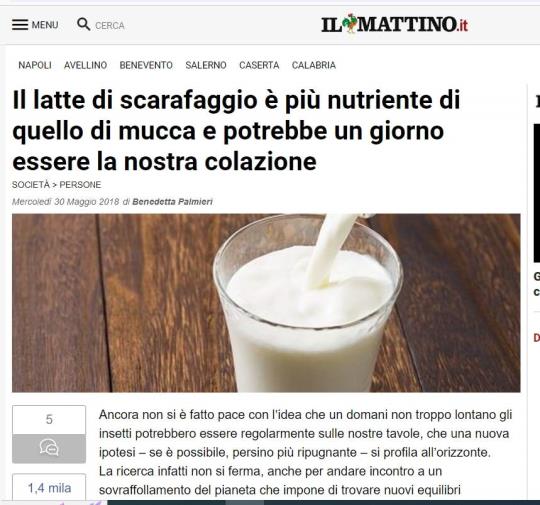Image resolution: width=540 pixels, height=505 pixels.
Task: Click the cockerel emblem in logo
Action: coord(350,23)
